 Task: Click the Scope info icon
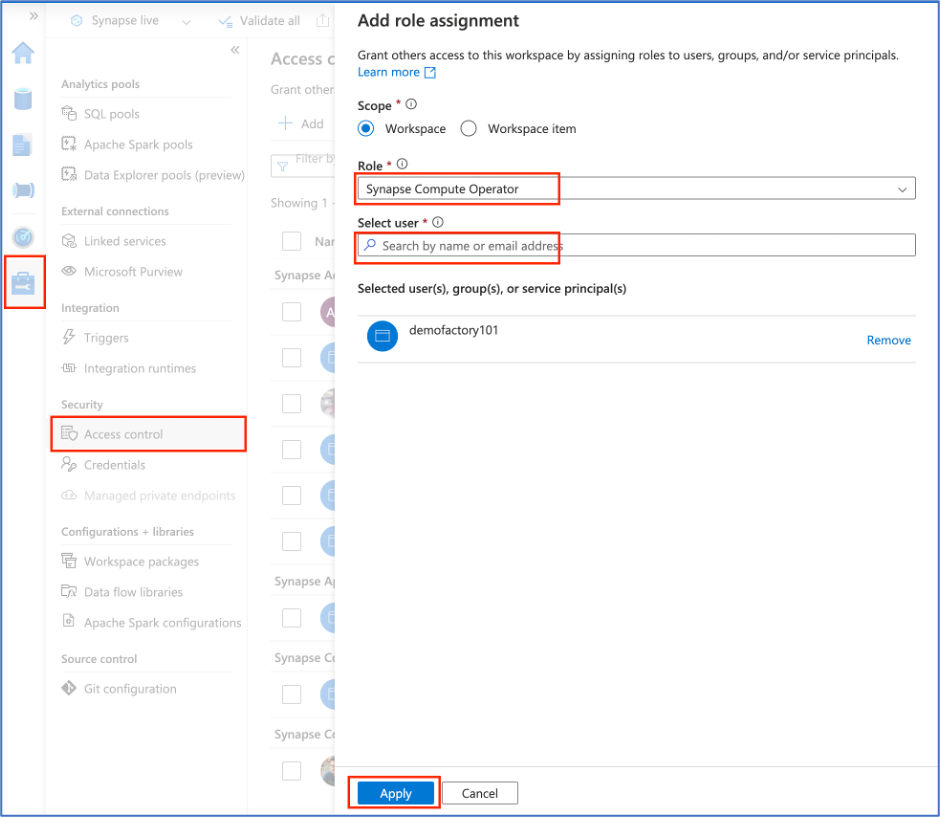tap(411, 104)
